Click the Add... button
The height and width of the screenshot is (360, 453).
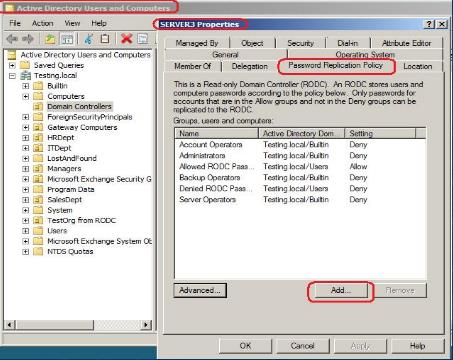tap(341, 290)
